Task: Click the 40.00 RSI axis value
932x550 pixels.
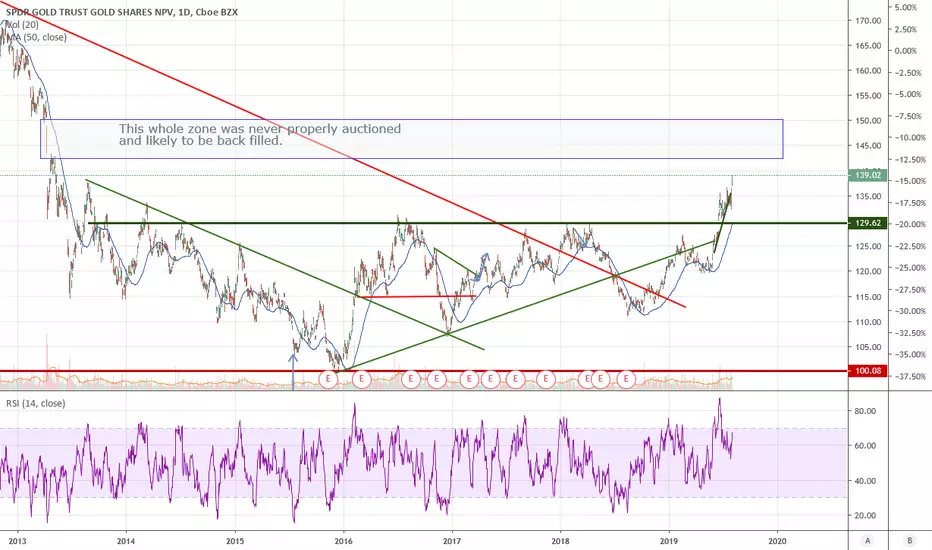Action: click(865, 480)
